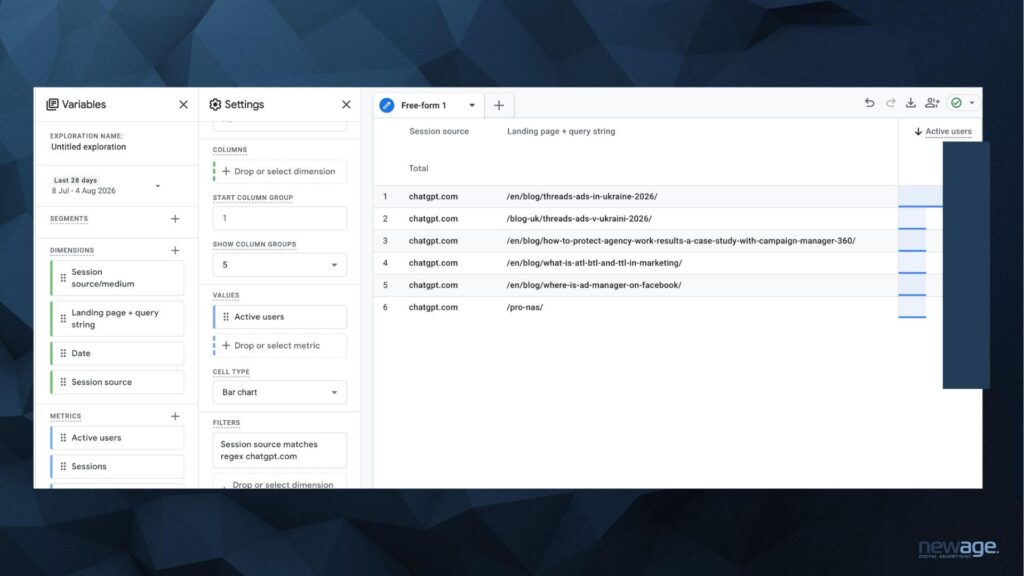The height and width of the screenshot is (576, 1024).
Task: Redo the last change
Action: [x=890, y=103]
